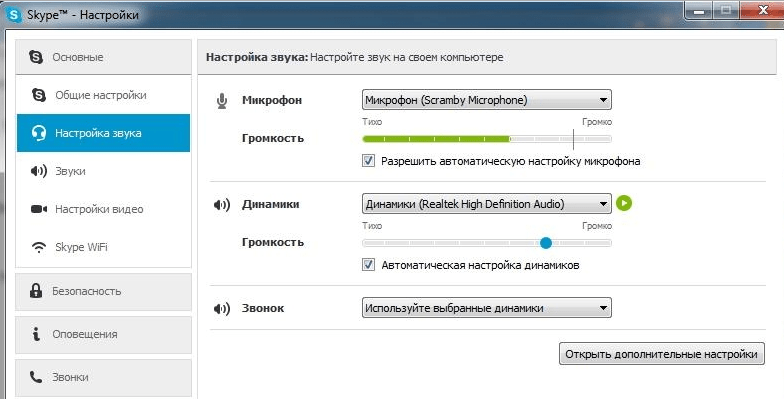
Task: Click the info icon for Оповещения
Action: tap(36, 334)
